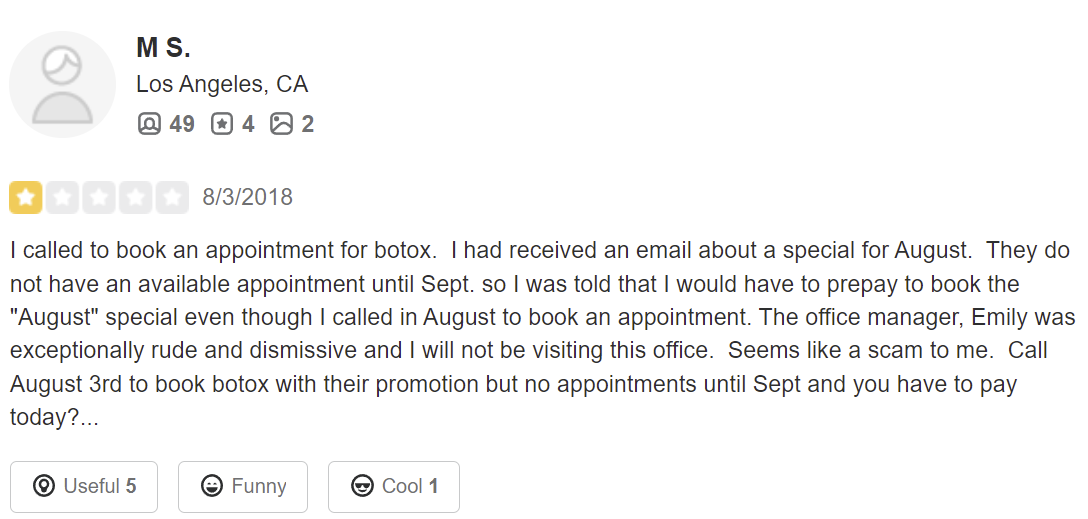The height and width of the screenshot is (519, 1088).
Task: Select the fifth rating star
Action: tap(173, 197)
